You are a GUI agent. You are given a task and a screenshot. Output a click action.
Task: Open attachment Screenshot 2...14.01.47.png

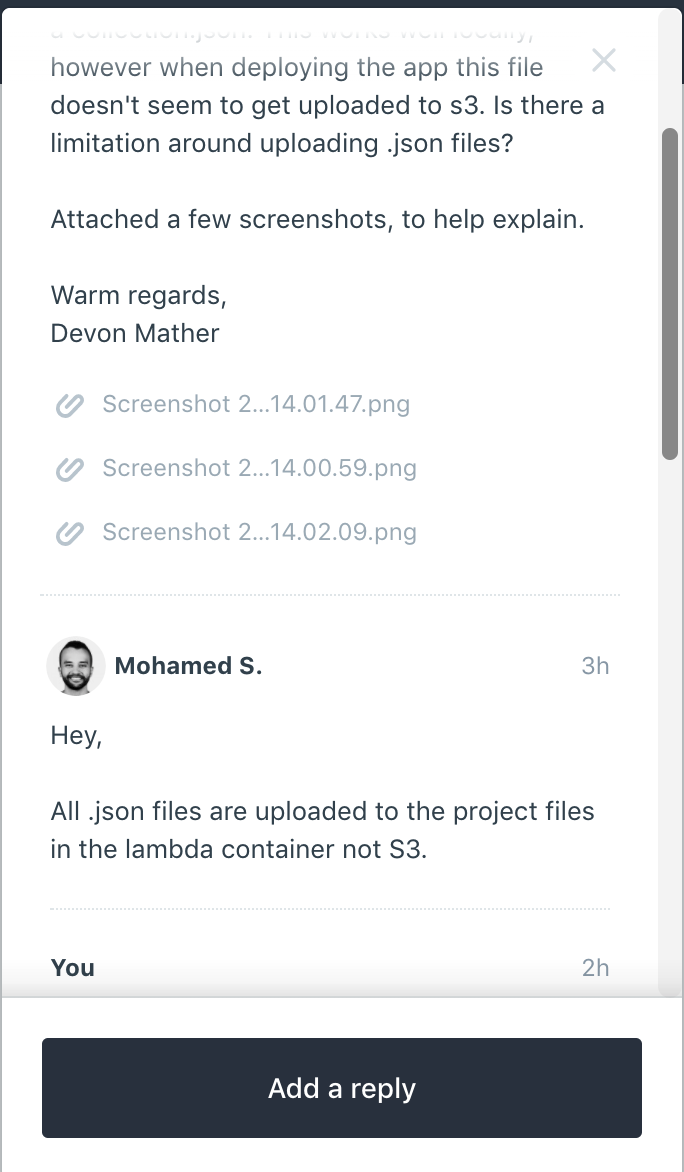point(256,404)
